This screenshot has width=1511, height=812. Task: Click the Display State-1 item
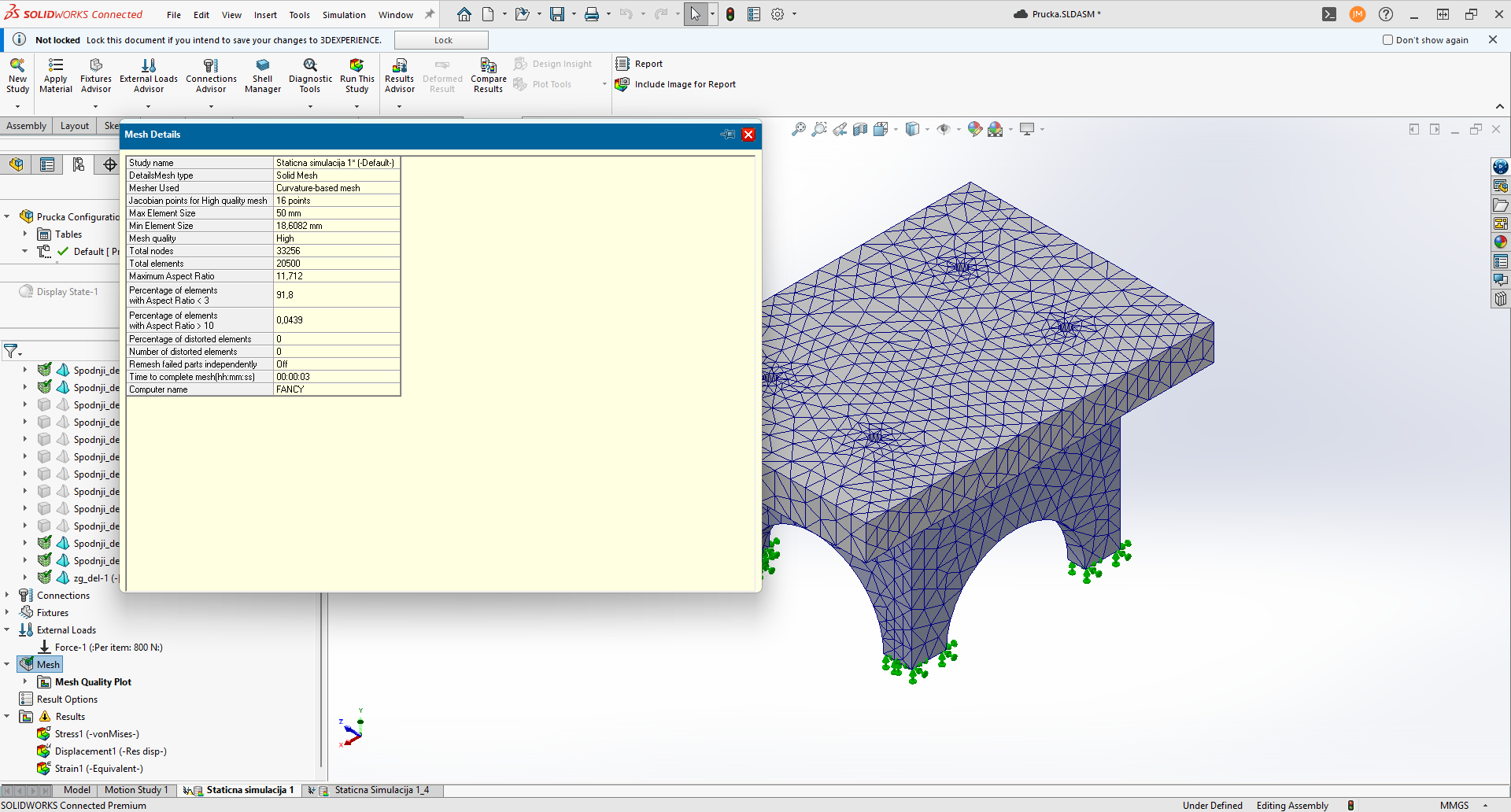59,292
